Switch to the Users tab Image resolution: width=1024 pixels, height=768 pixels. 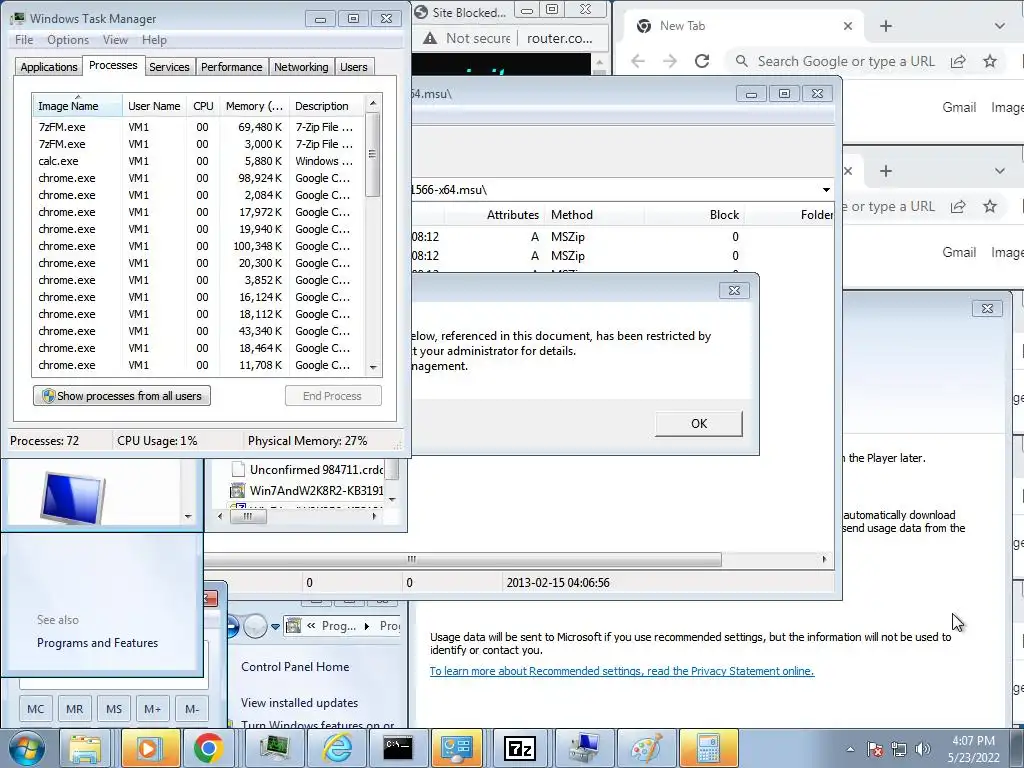pyautogui.click(x=353, y=67)
